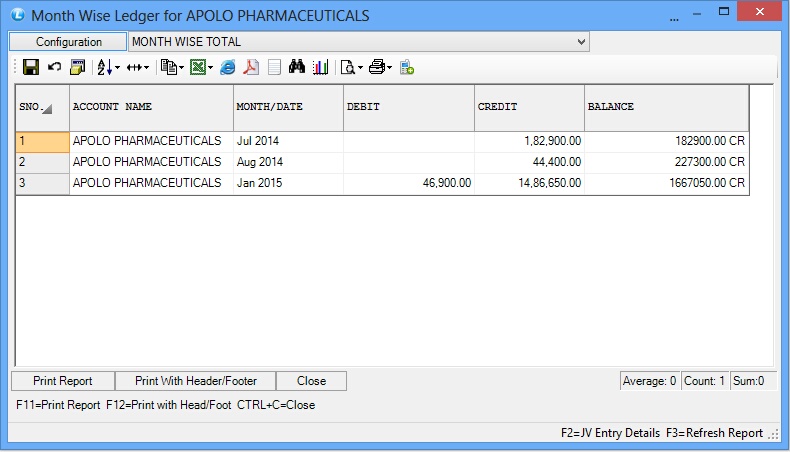The width and height of the screenshot is (790, 452).
Task: Click the Printer icon
Action: point(377,67)
